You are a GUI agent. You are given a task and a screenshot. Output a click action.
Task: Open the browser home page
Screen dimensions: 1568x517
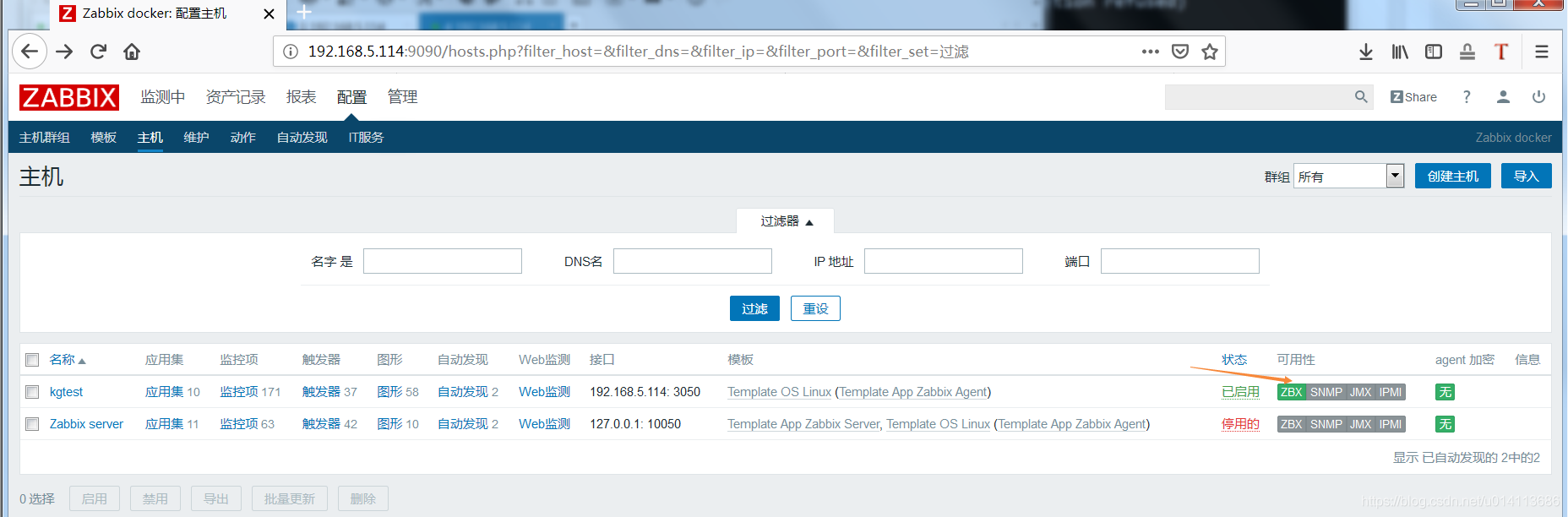point(132,52)
